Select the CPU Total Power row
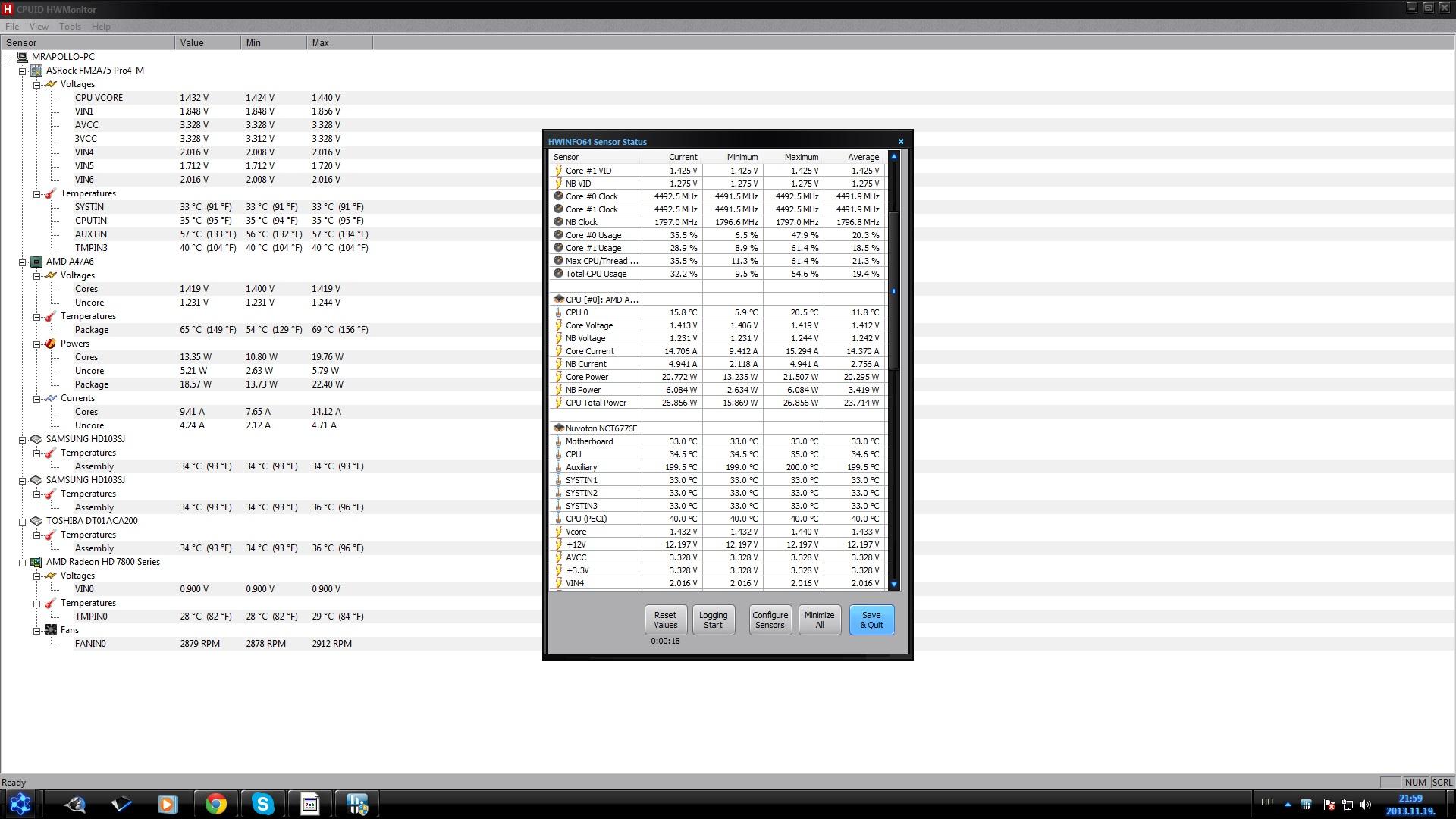Screen dimensions: 1456x819 pyautogui.click(x=717, y=403)
